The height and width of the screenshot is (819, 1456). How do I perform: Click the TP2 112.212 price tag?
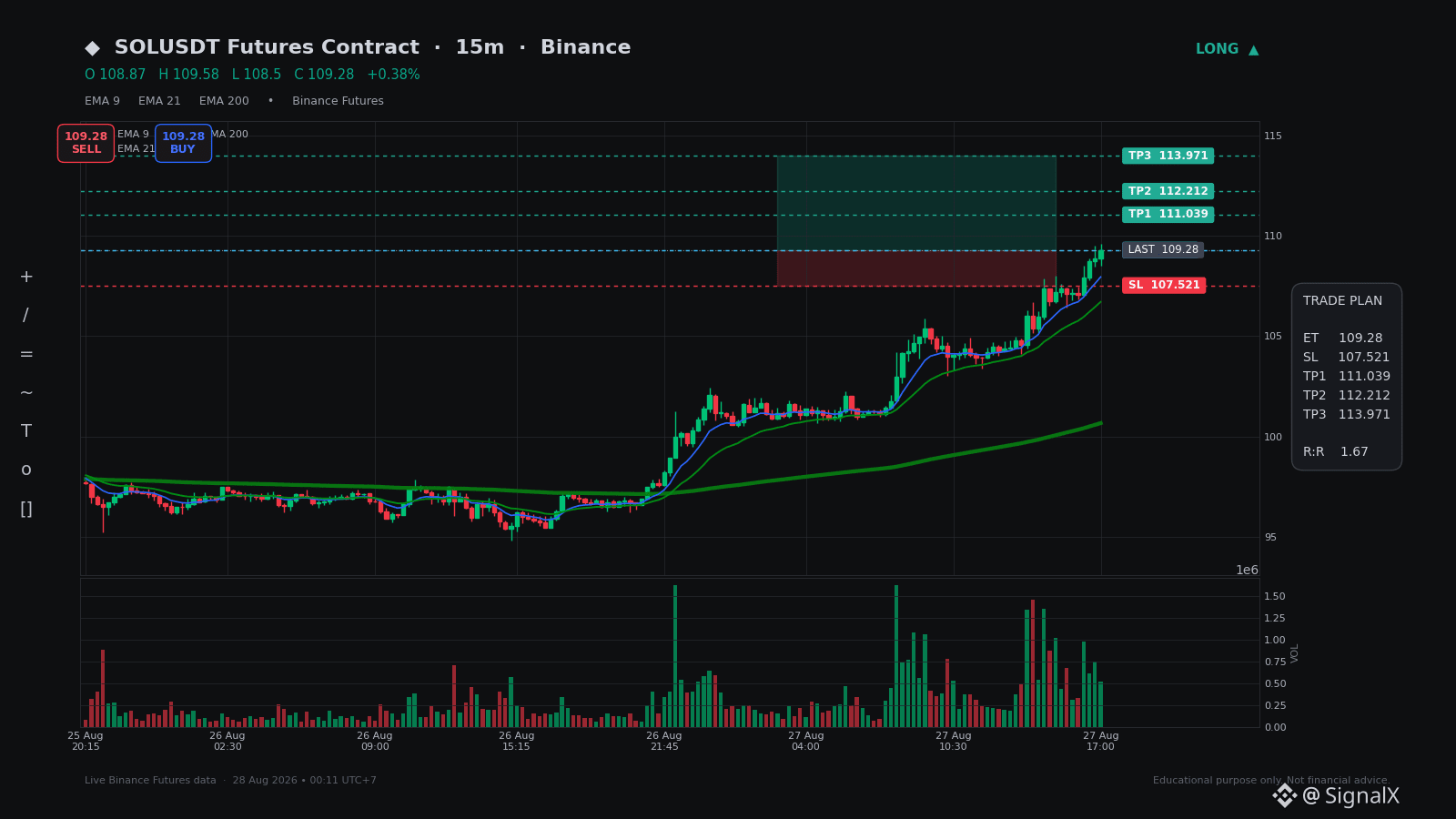click(1168, 191)
